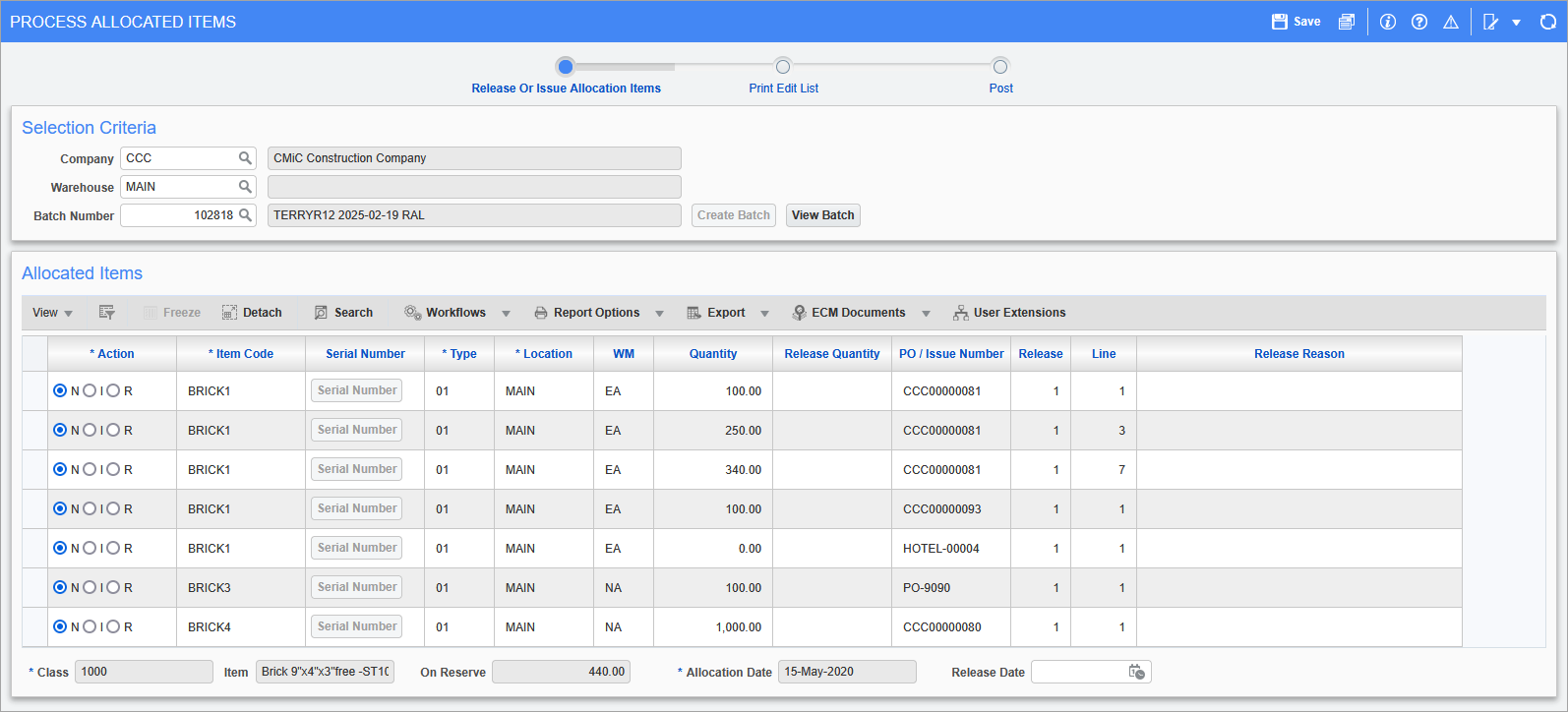Click the ECM Documents toolbar item
The height and width of the screenshot is (712, 1568).
pos(849,313)
